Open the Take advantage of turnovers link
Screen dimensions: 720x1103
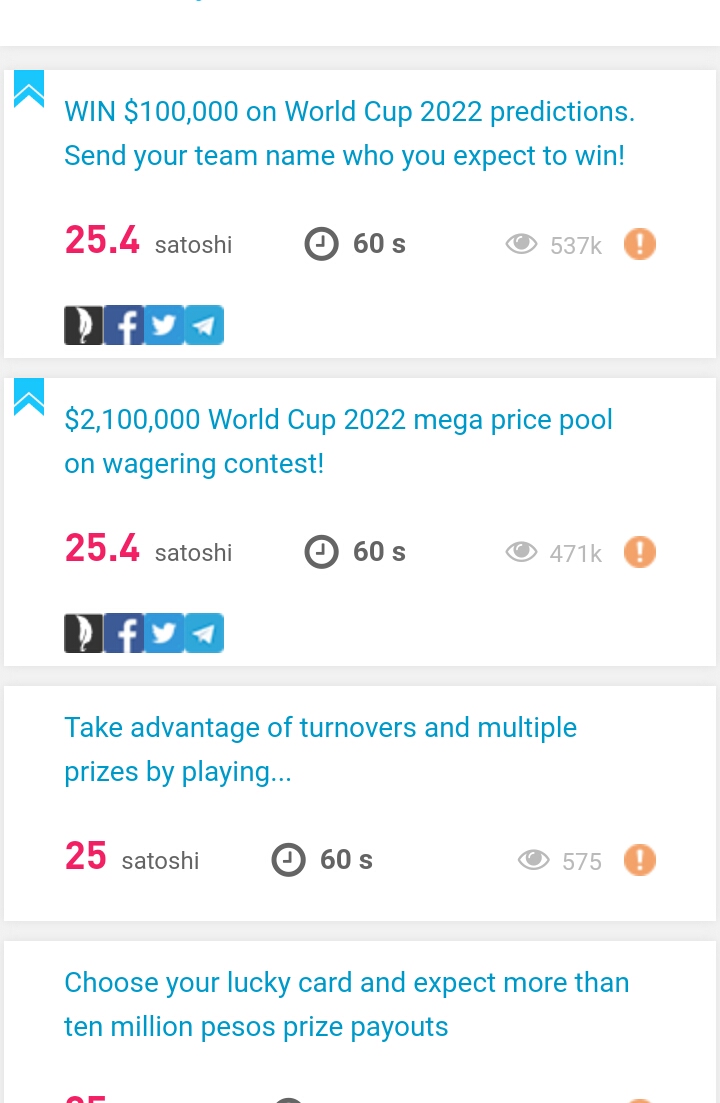[x=321, y=750]
